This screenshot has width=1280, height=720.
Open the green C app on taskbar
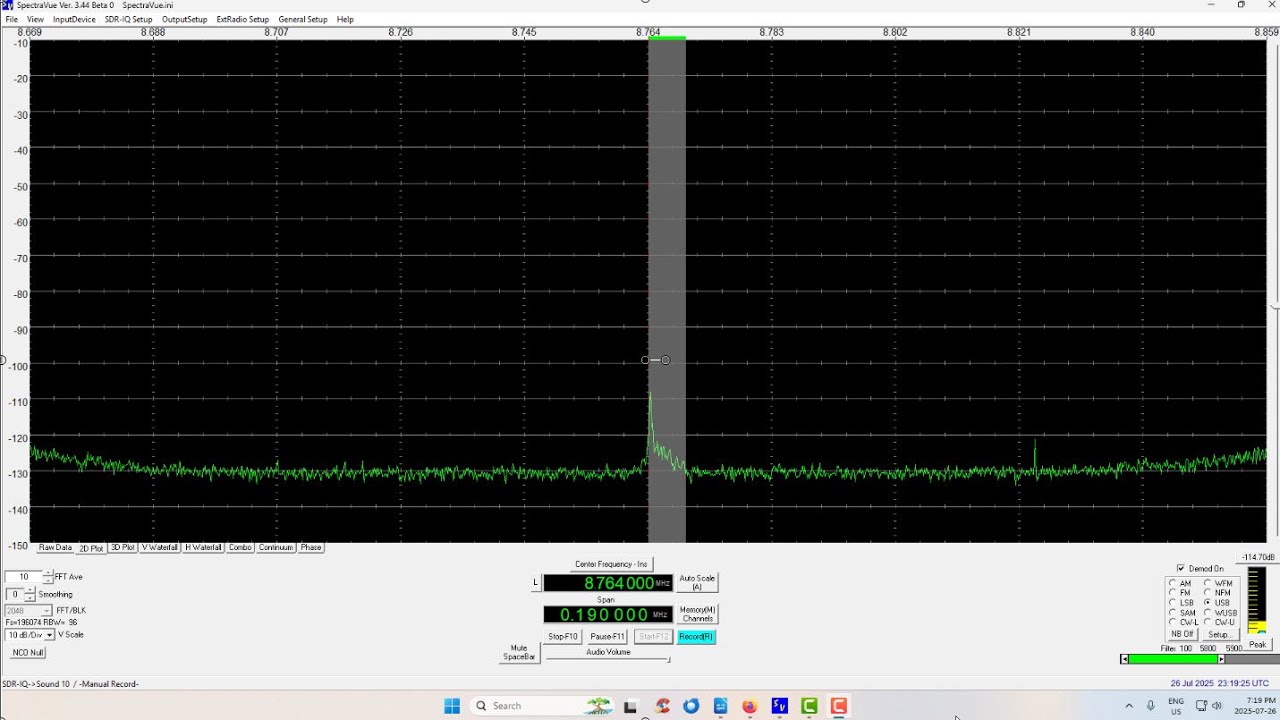click(x=809, y=706)
